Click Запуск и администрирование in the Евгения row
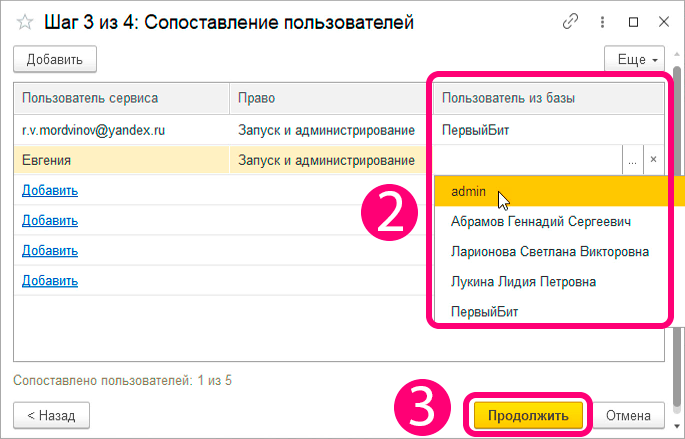Viewport: 685px width, 439px height. tap(327, 160)
